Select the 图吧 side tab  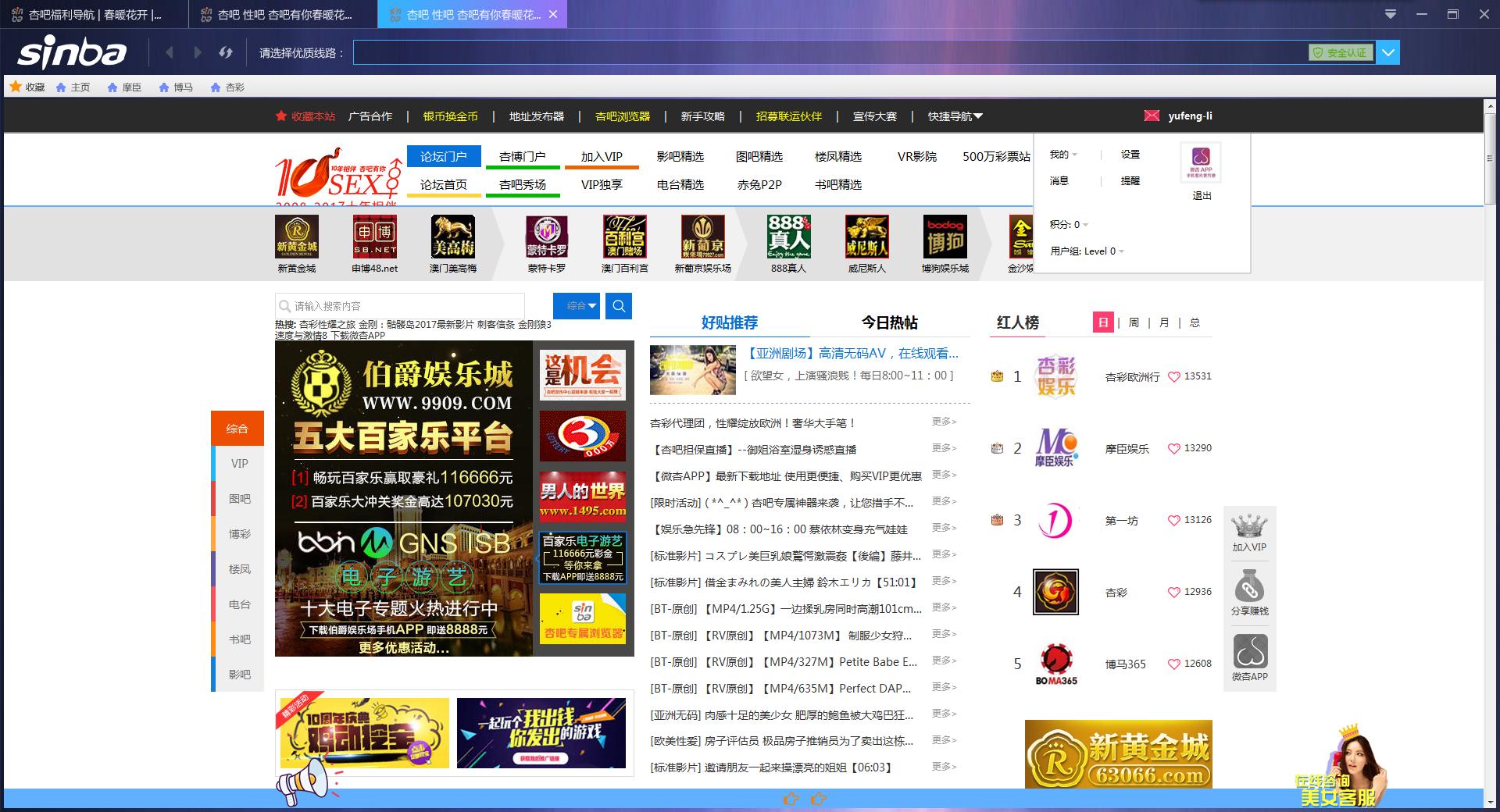[237, 498]
